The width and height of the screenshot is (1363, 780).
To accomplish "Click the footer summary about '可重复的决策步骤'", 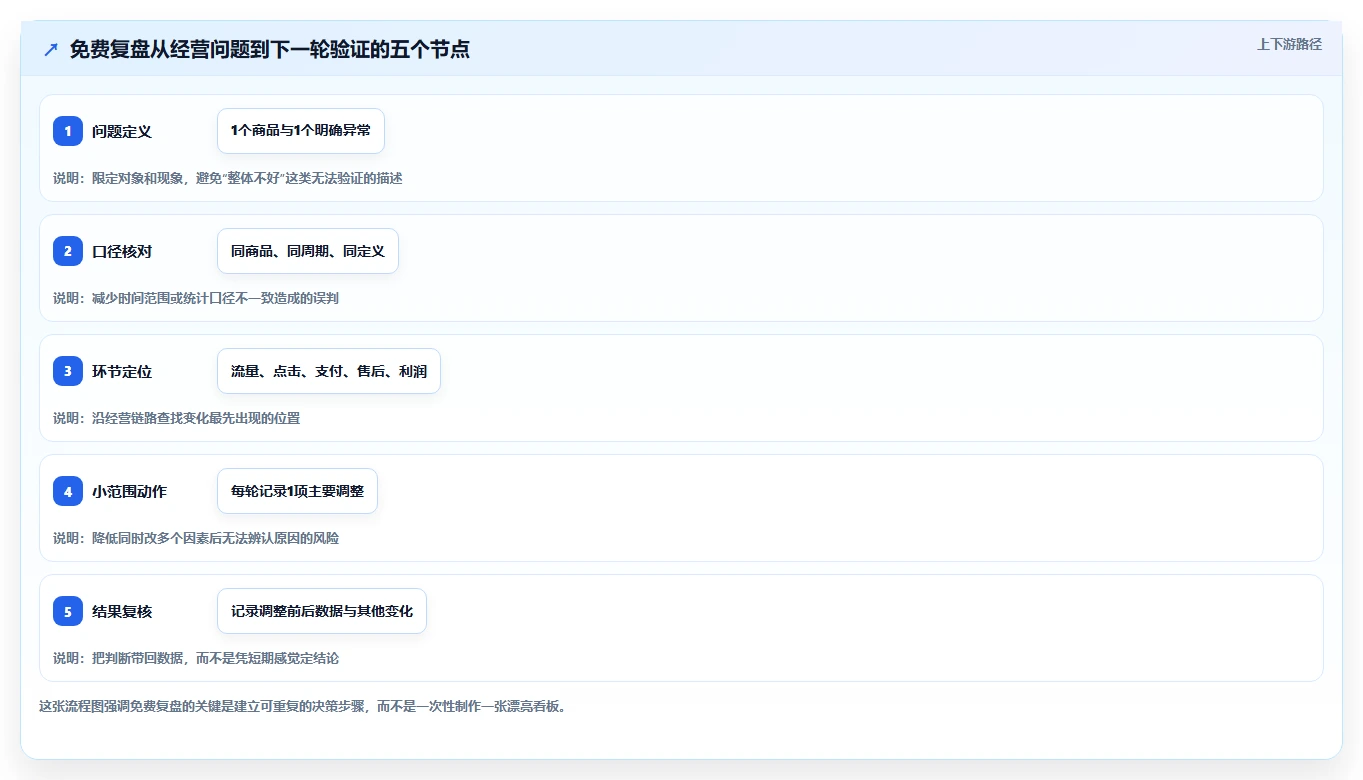I will pos(302,706).
